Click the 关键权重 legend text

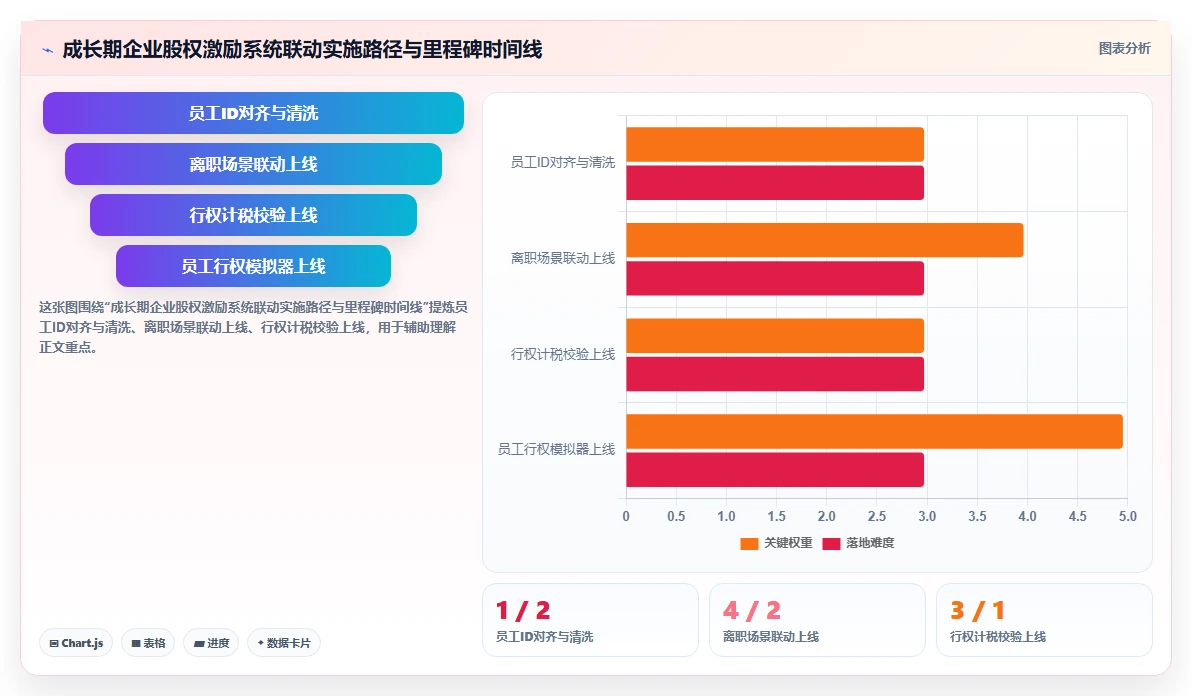(x=788, y=543)
